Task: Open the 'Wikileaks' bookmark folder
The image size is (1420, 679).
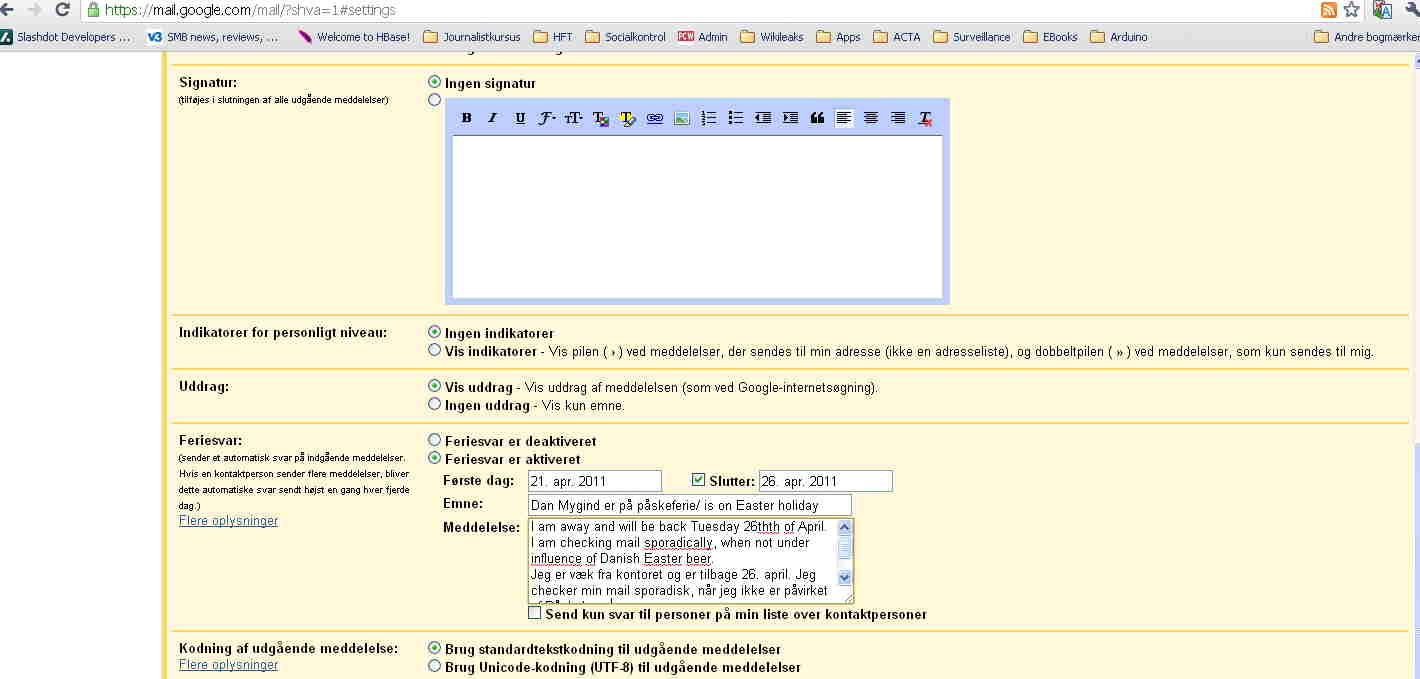Action: (x=772, y=37)
